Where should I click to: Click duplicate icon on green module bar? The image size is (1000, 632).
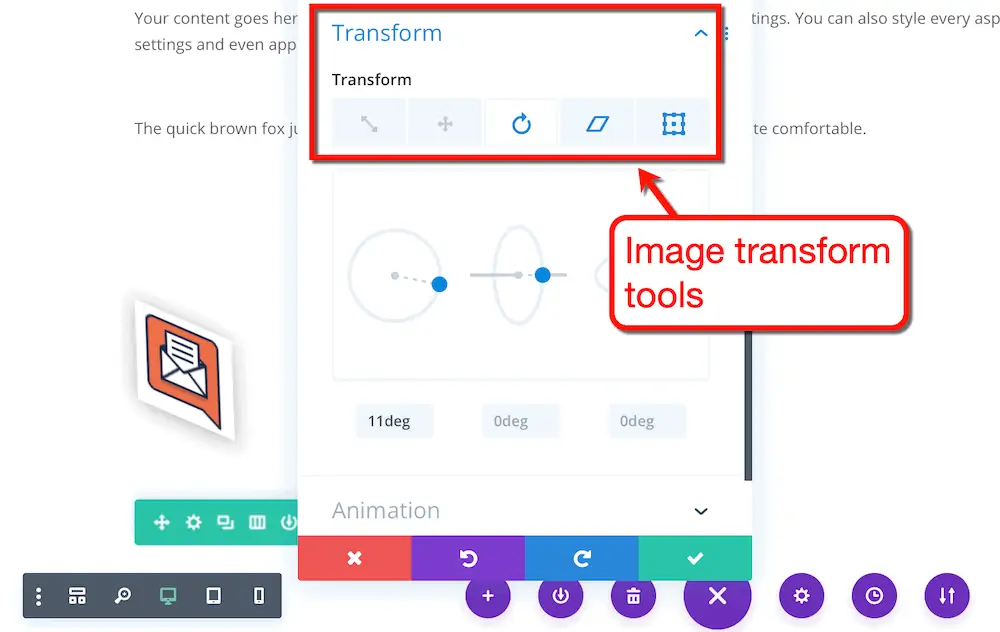[225, 522]
